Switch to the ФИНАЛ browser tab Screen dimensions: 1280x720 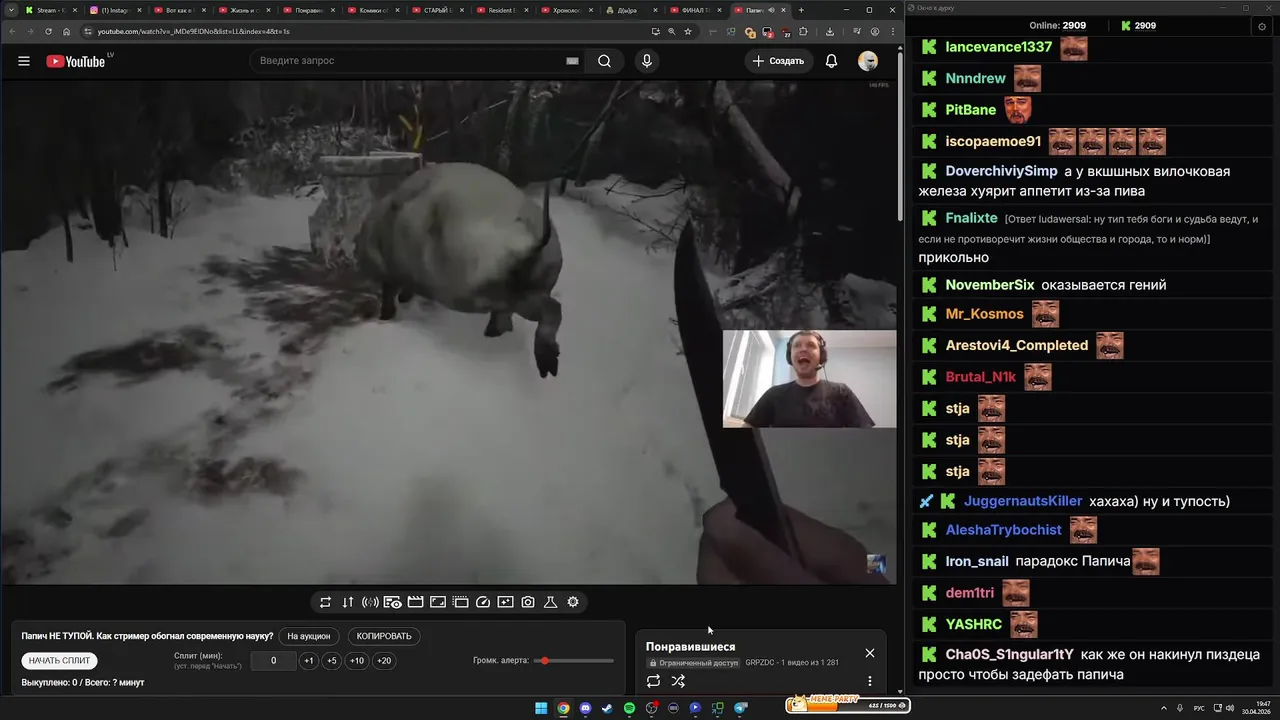point(694,10)
